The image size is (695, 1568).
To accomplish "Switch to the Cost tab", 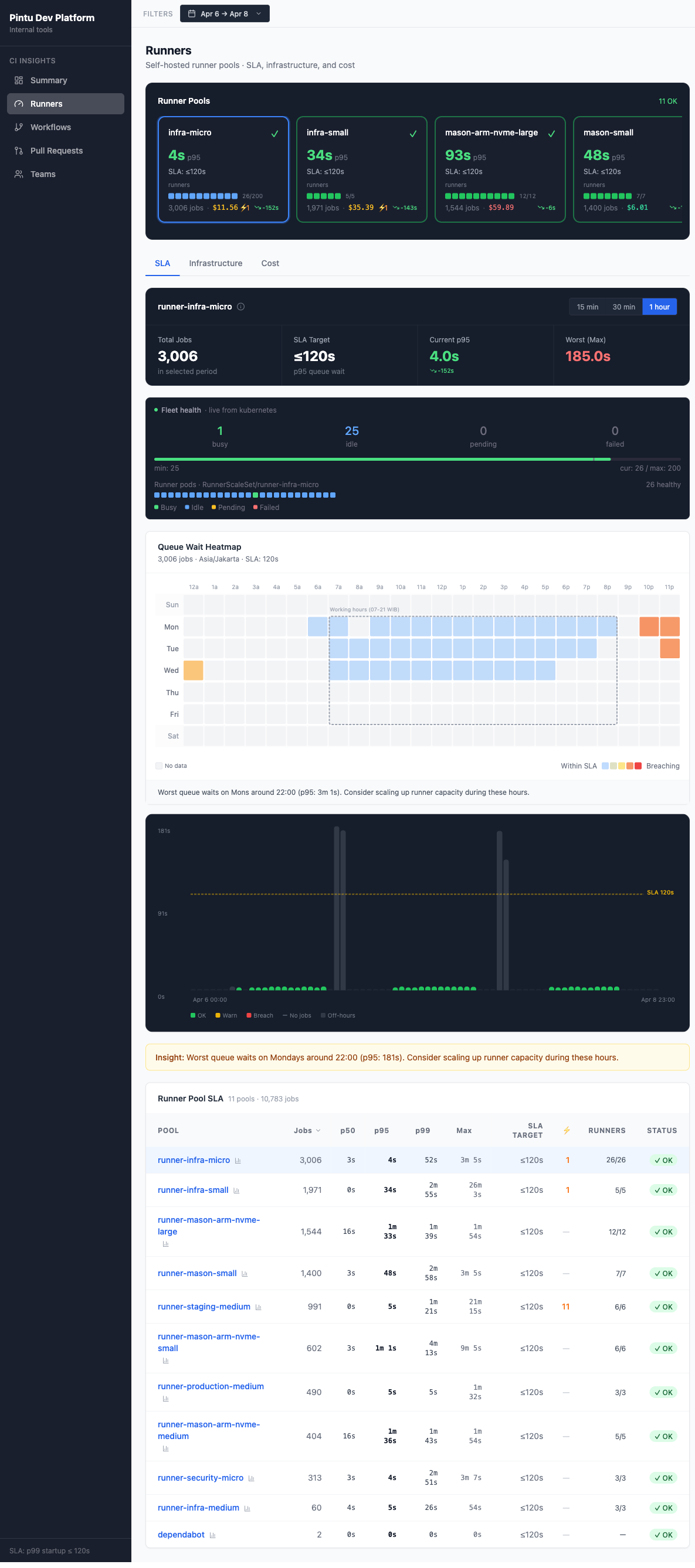I will [270, 263].
